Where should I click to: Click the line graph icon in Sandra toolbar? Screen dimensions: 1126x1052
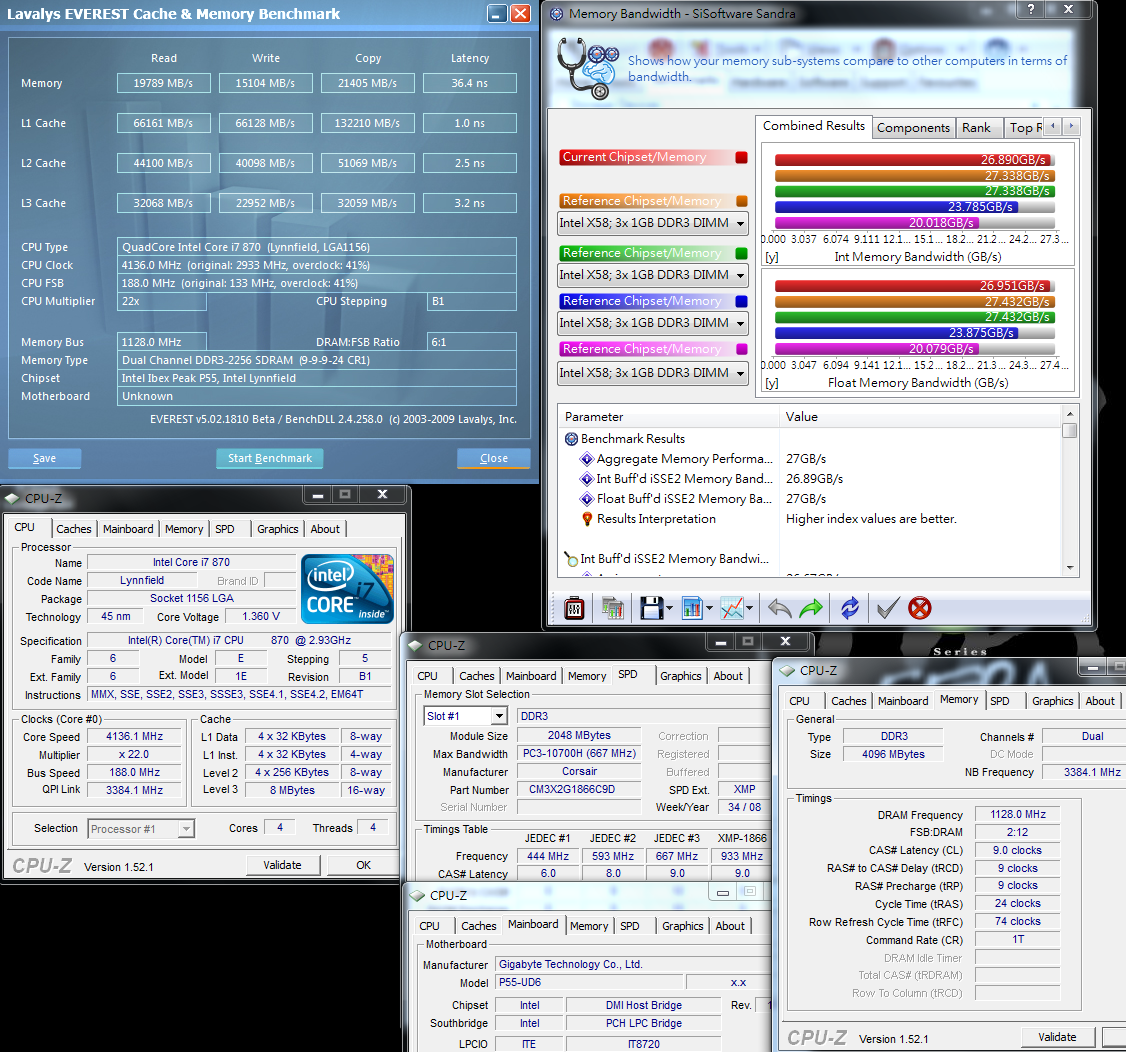(x=733, y=608)
